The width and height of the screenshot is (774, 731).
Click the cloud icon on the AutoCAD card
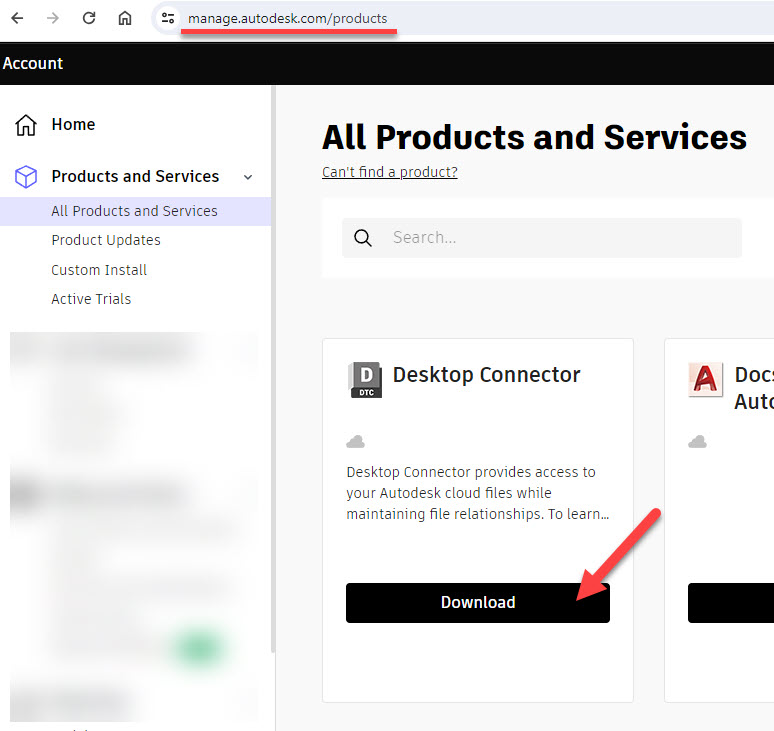coord(697,442)
